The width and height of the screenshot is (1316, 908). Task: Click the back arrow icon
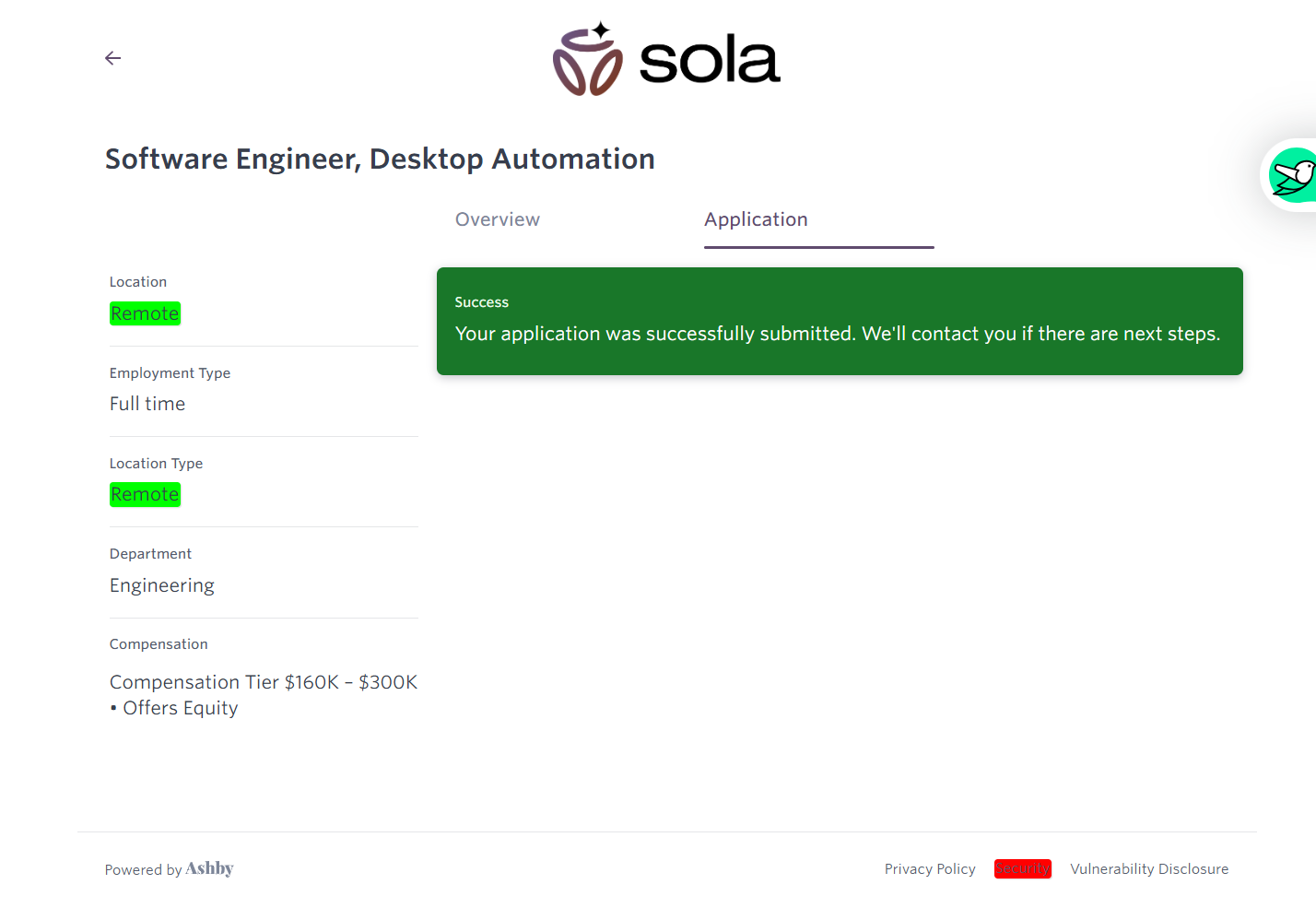click(x=112, y=58)
